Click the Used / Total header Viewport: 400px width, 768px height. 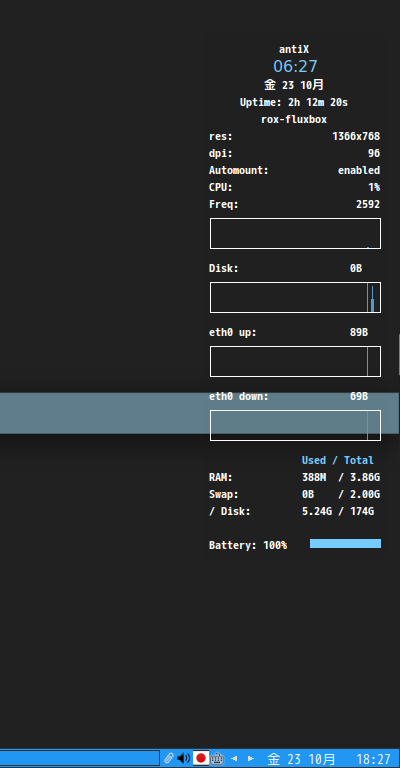pos(337,460)
